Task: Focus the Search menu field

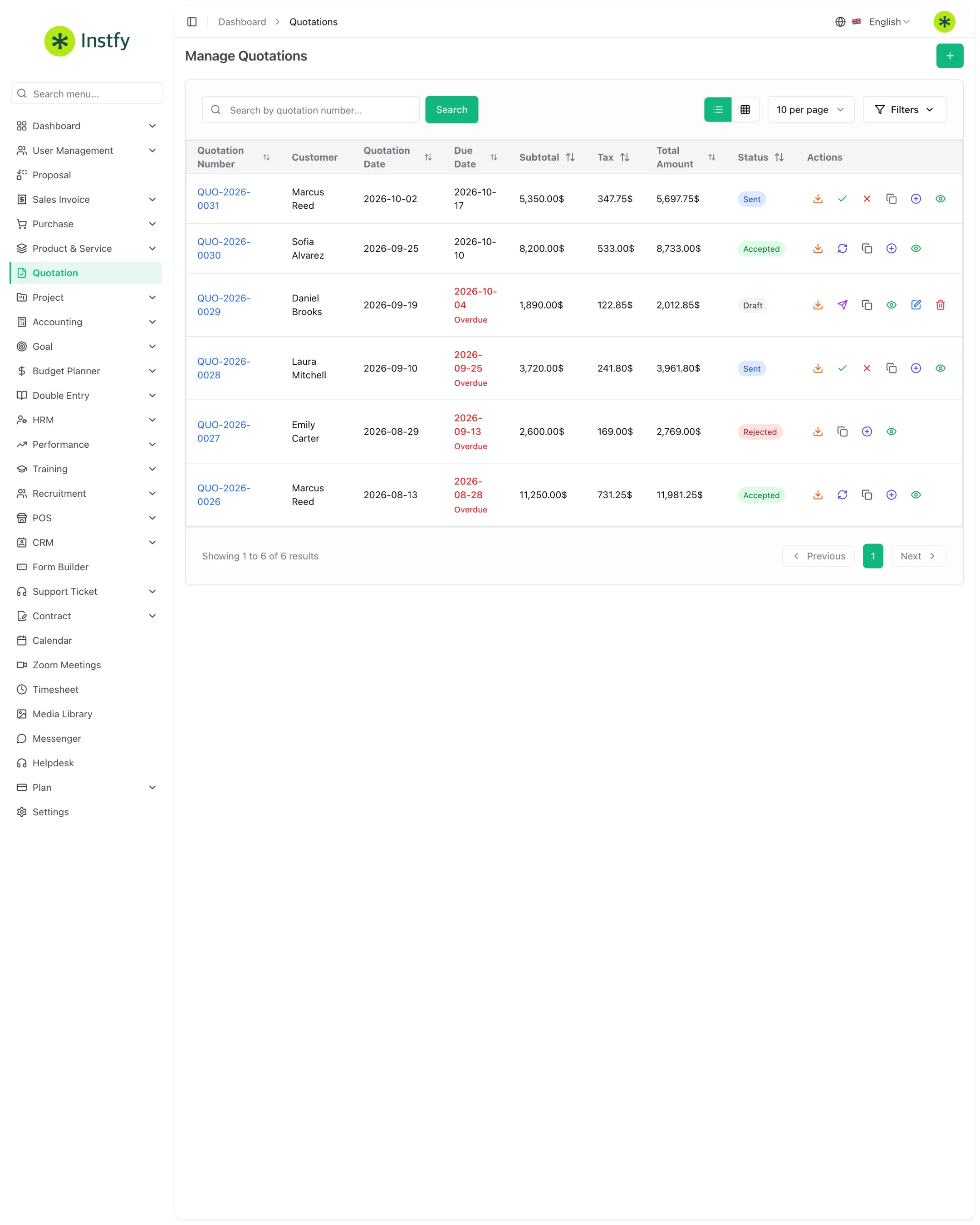Action: 87,93
